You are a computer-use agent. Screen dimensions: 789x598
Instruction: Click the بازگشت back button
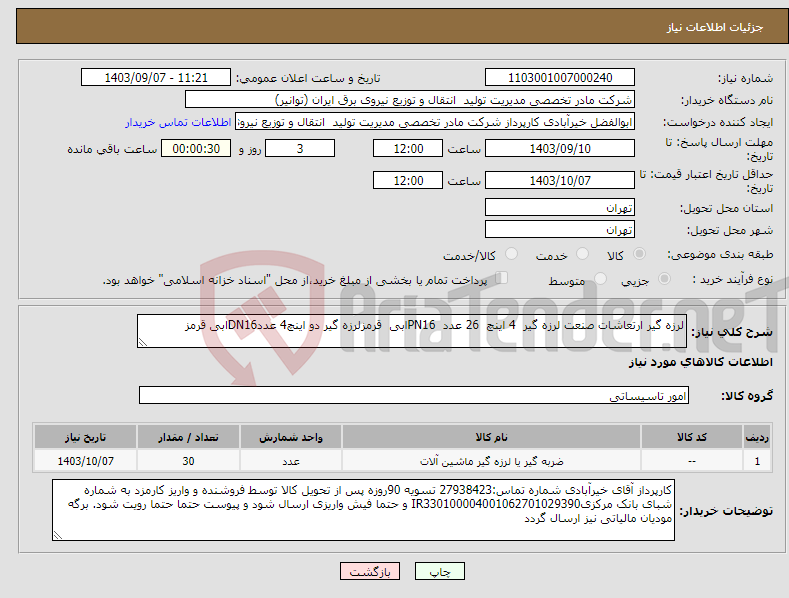tap(370, 571)
